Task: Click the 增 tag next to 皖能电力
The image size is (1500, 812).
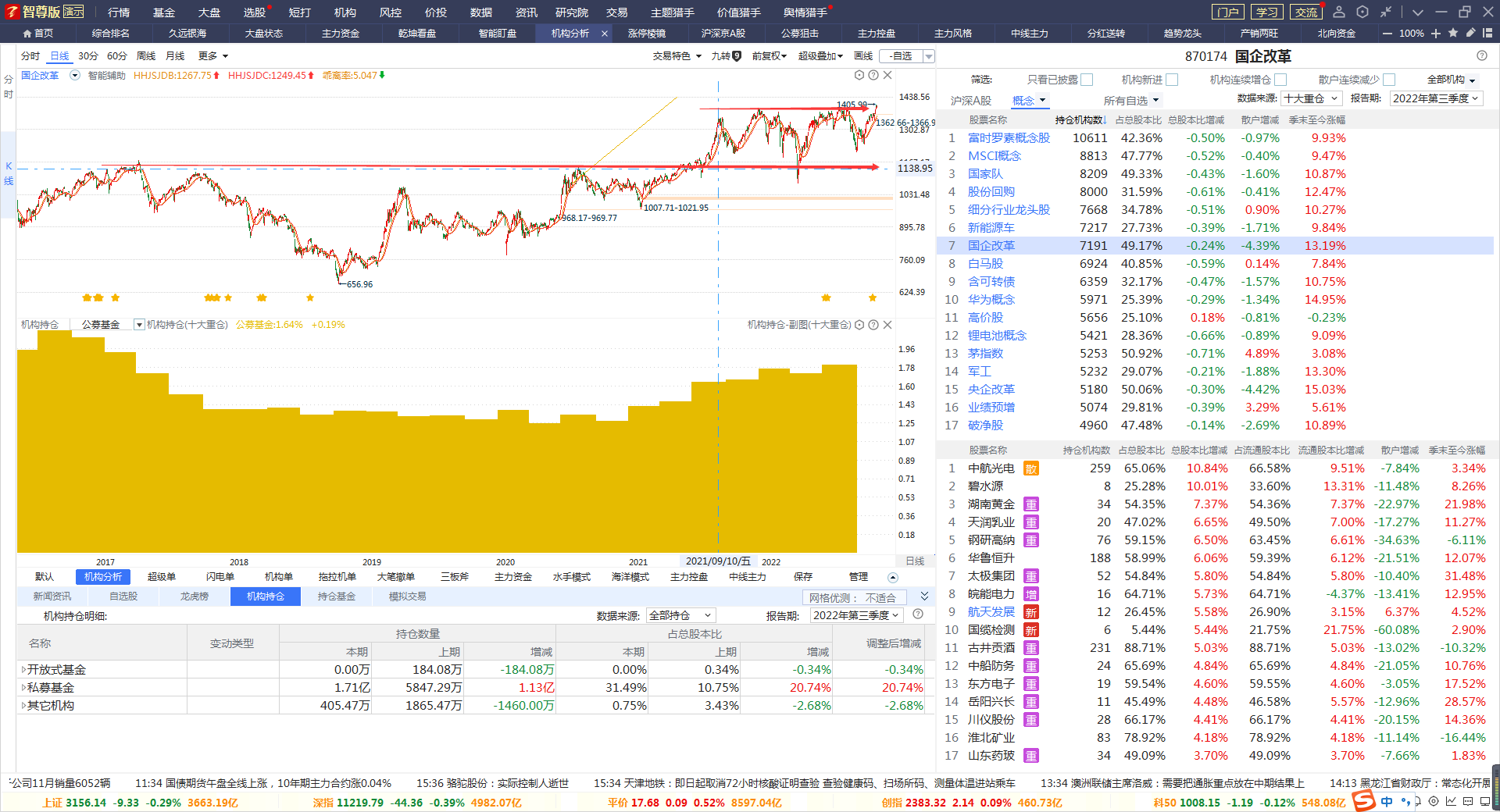Action: point(1031,595)
